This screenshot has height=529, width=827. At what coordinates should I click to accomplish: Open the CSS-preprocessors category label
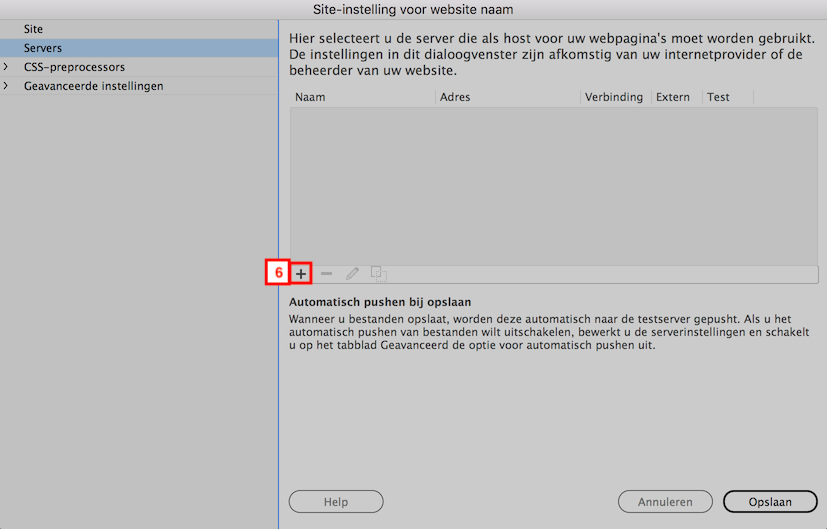click(75, 67)
